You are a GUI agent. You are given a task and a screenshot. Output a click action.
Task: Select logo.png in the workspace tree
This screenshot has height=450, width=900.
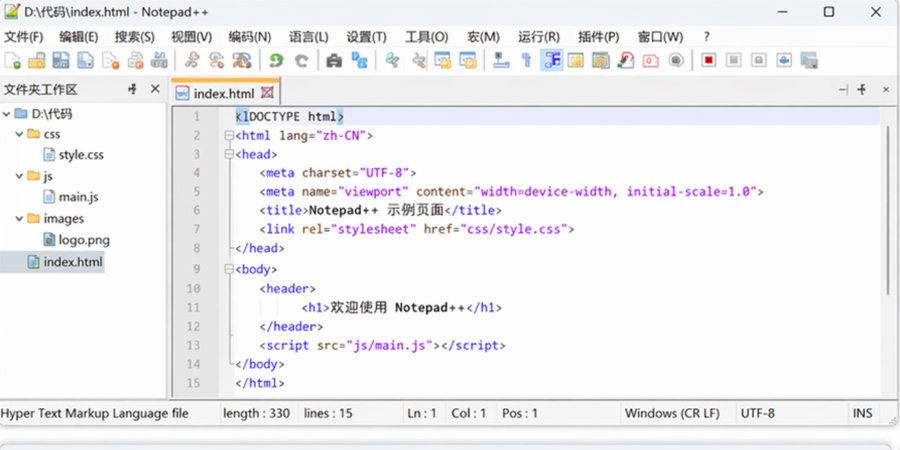[77, 240]
